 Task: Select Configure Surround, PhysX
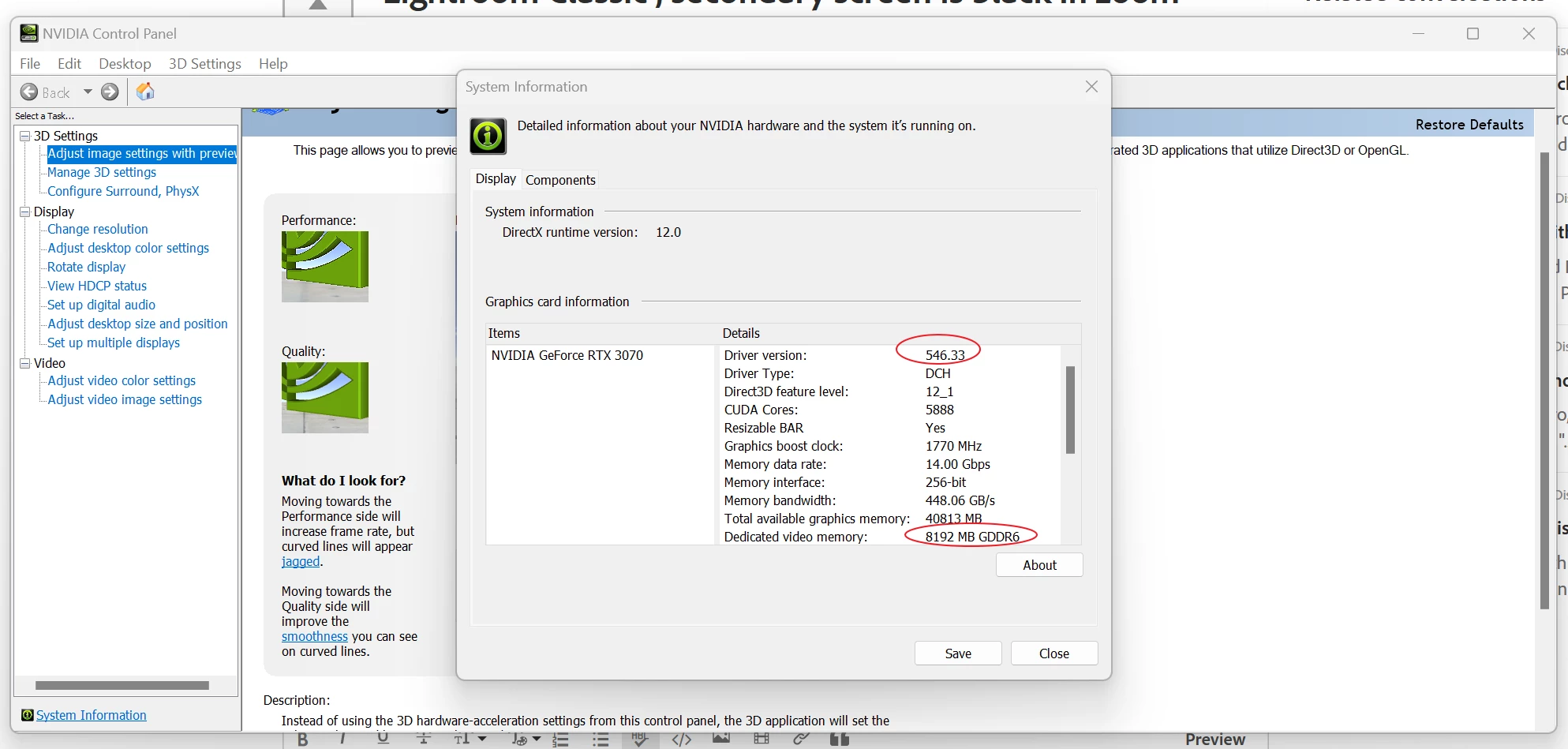[x=123, y=192]
